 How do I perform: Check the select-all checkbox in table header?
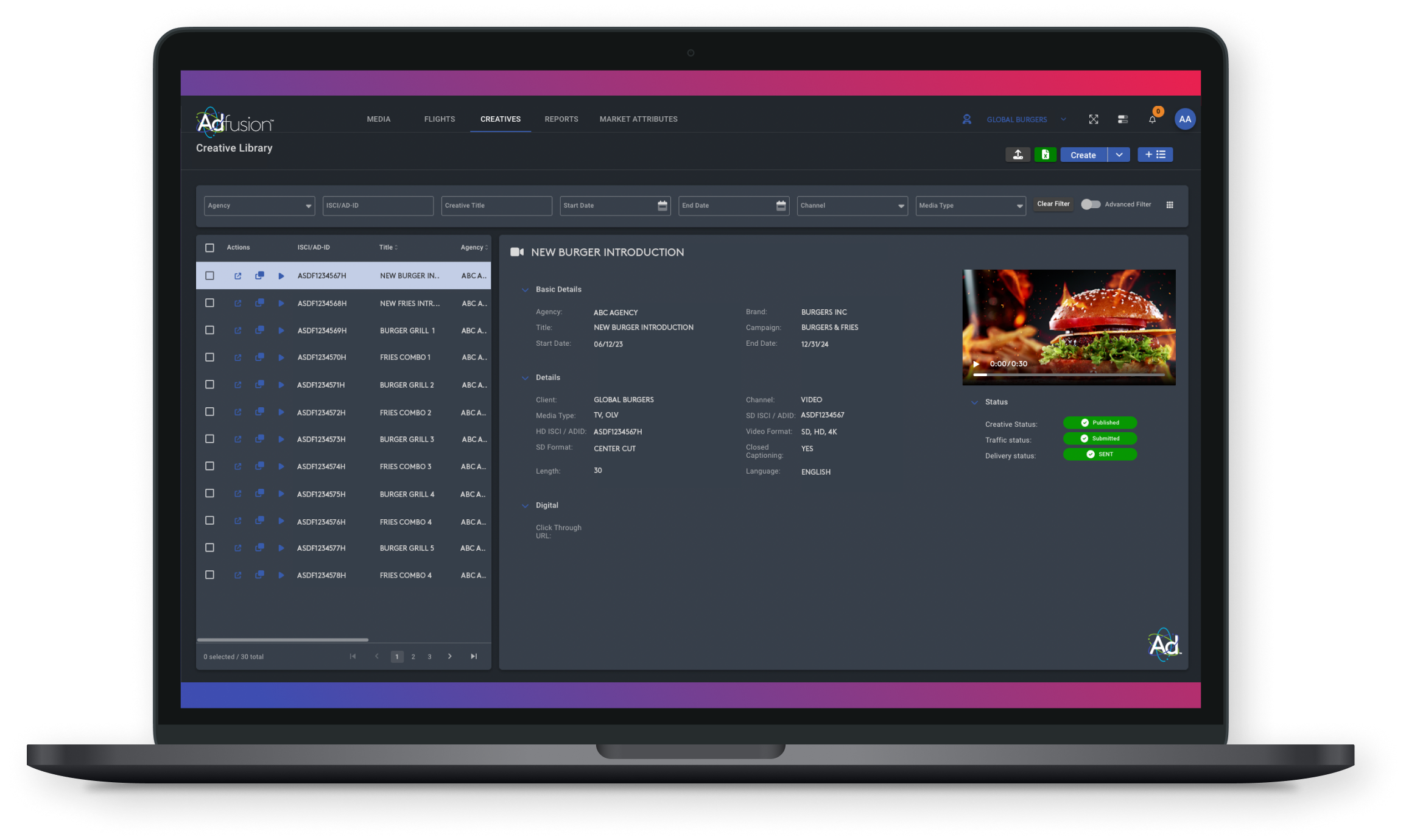pos(209,247)
